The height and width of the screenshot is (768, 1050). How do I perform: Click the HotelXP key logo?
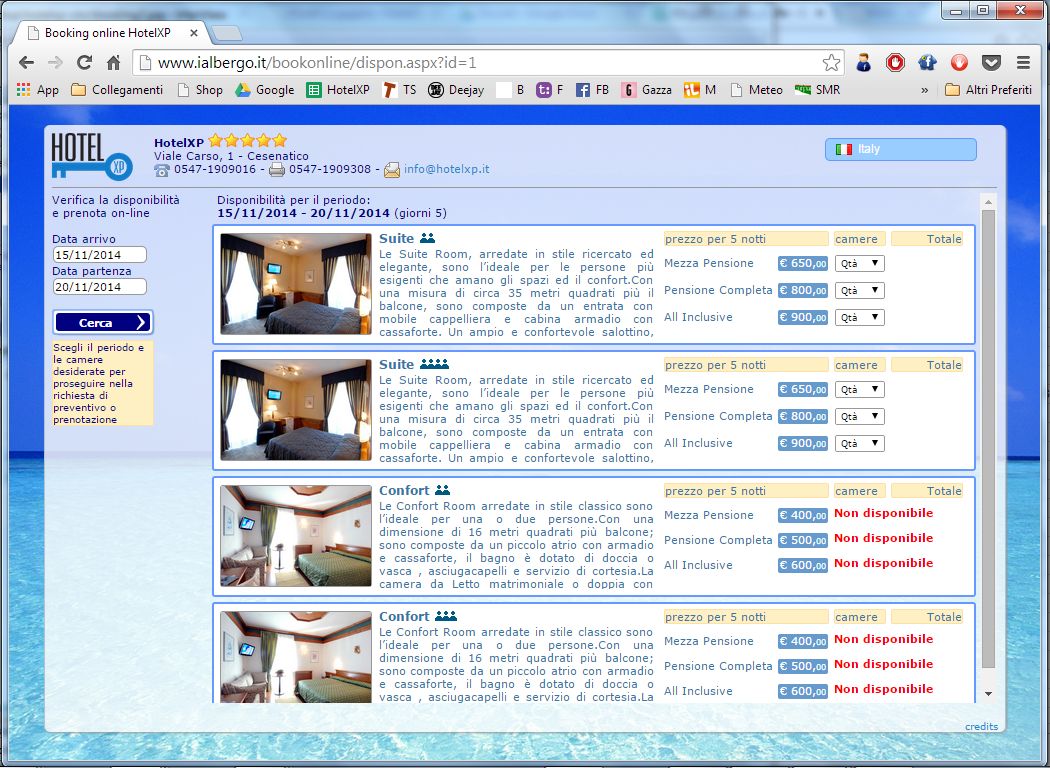pos(92,156)
